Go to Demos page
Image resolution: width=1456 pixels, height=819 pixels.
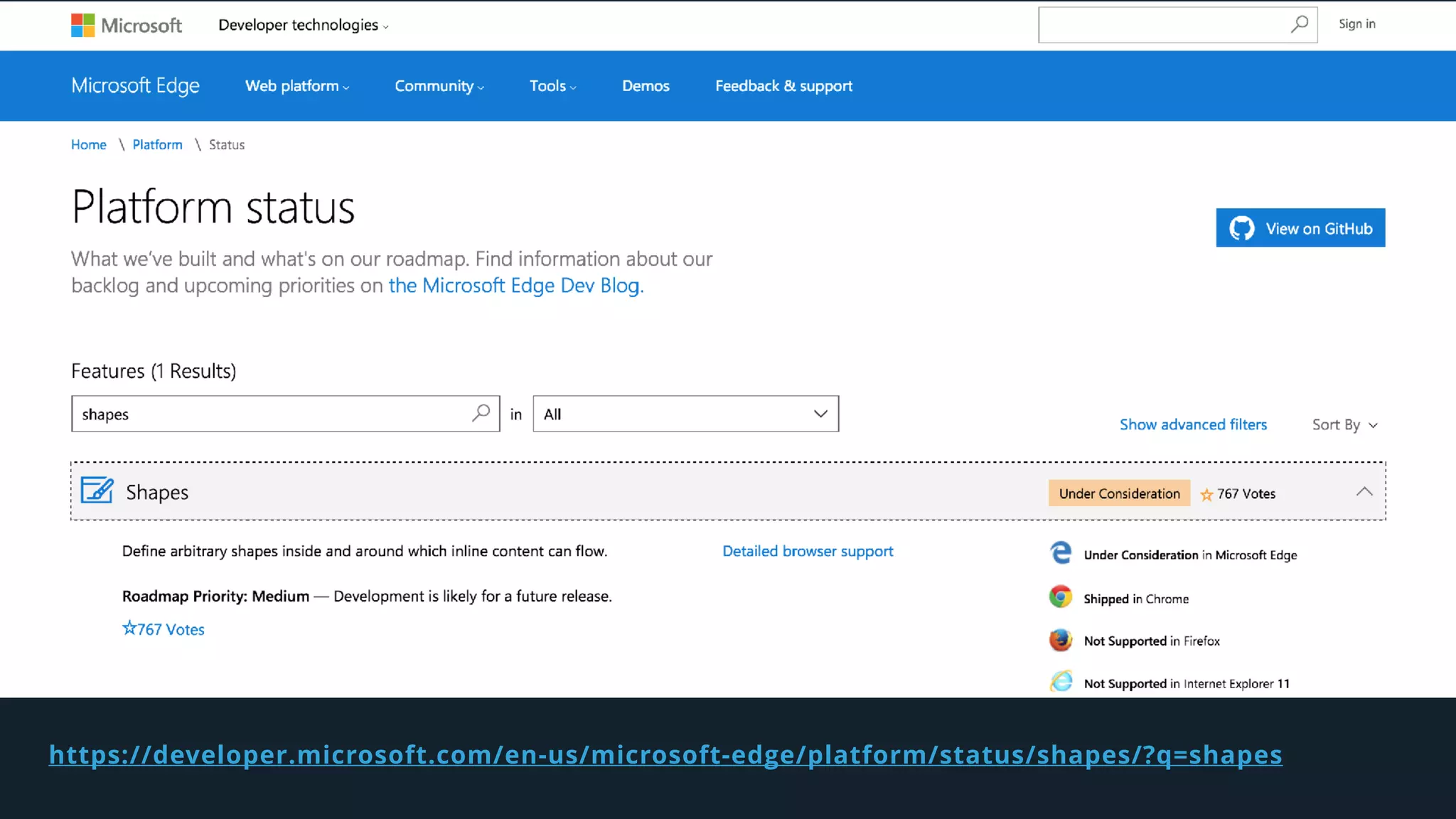click(646, 86)
